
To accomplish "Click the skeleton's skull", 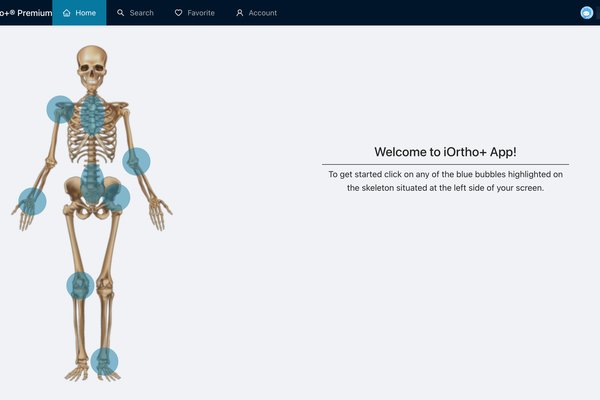I will click(x=92, y=67).
